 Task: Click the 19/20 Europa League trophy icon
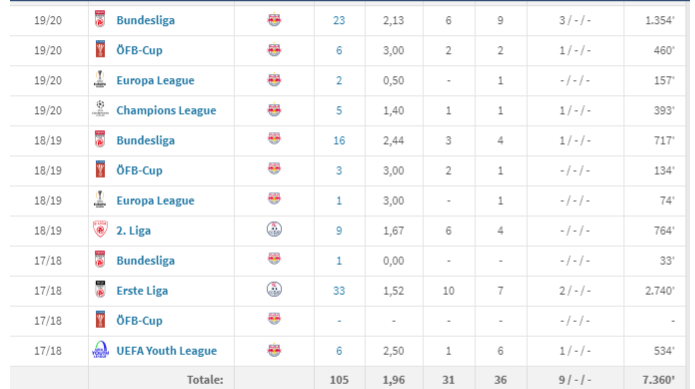[x=100, y=79]
